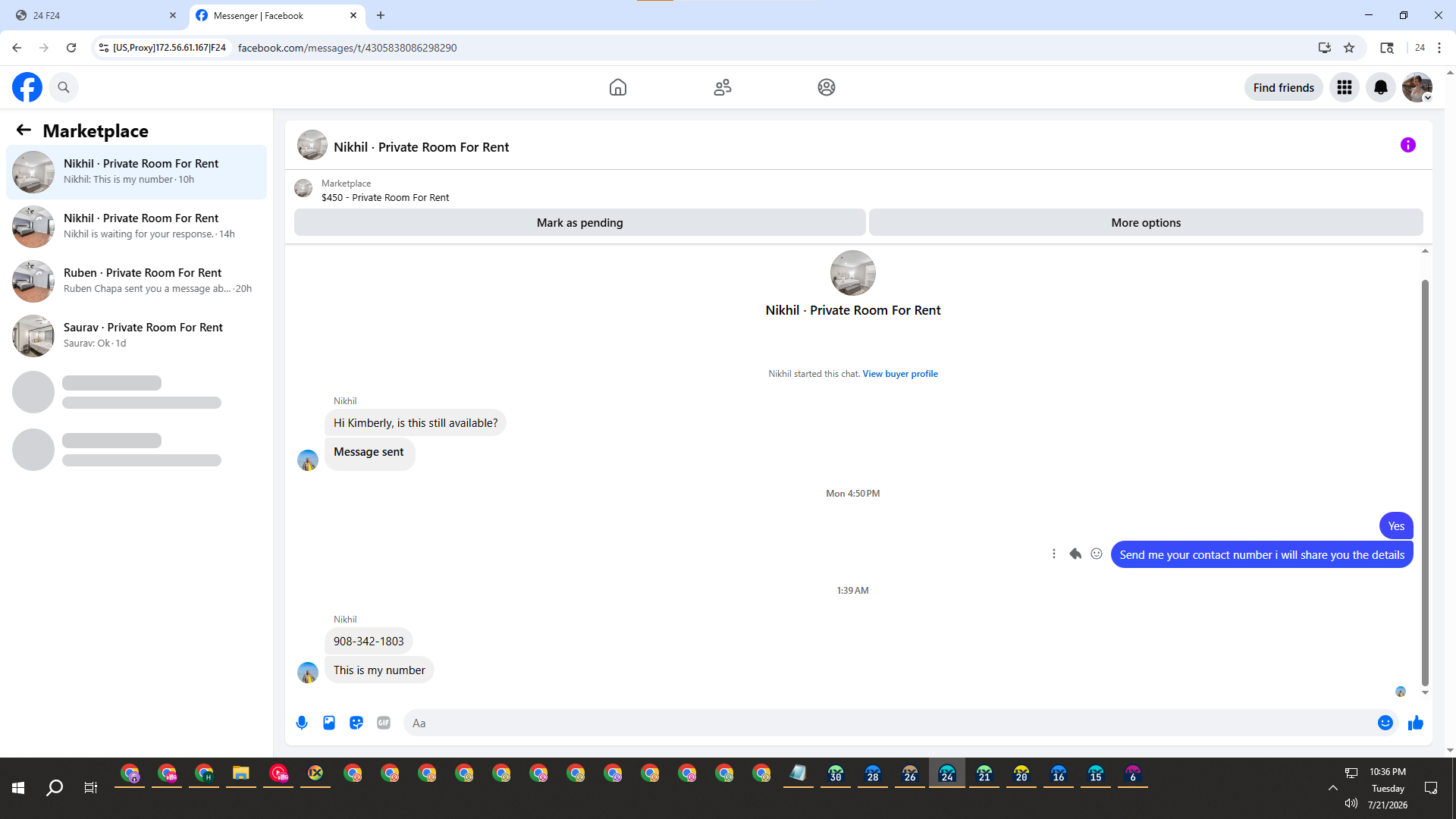Open the Facebook logo home link
This screenshot has width=1456, height=819.
27,87
